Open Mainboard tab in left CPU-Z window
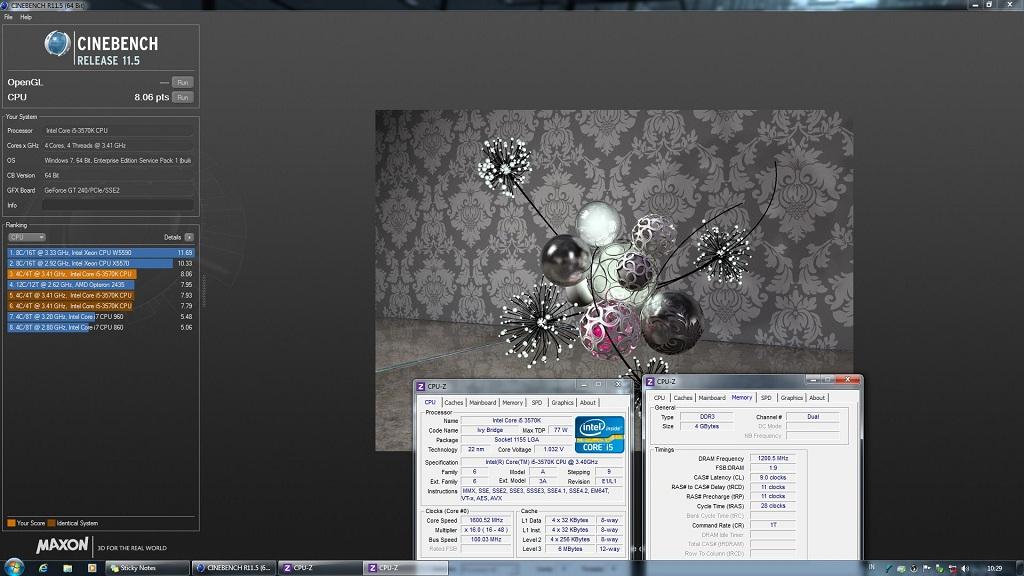This screenshot has width=1024, height=576. [483, 403]
